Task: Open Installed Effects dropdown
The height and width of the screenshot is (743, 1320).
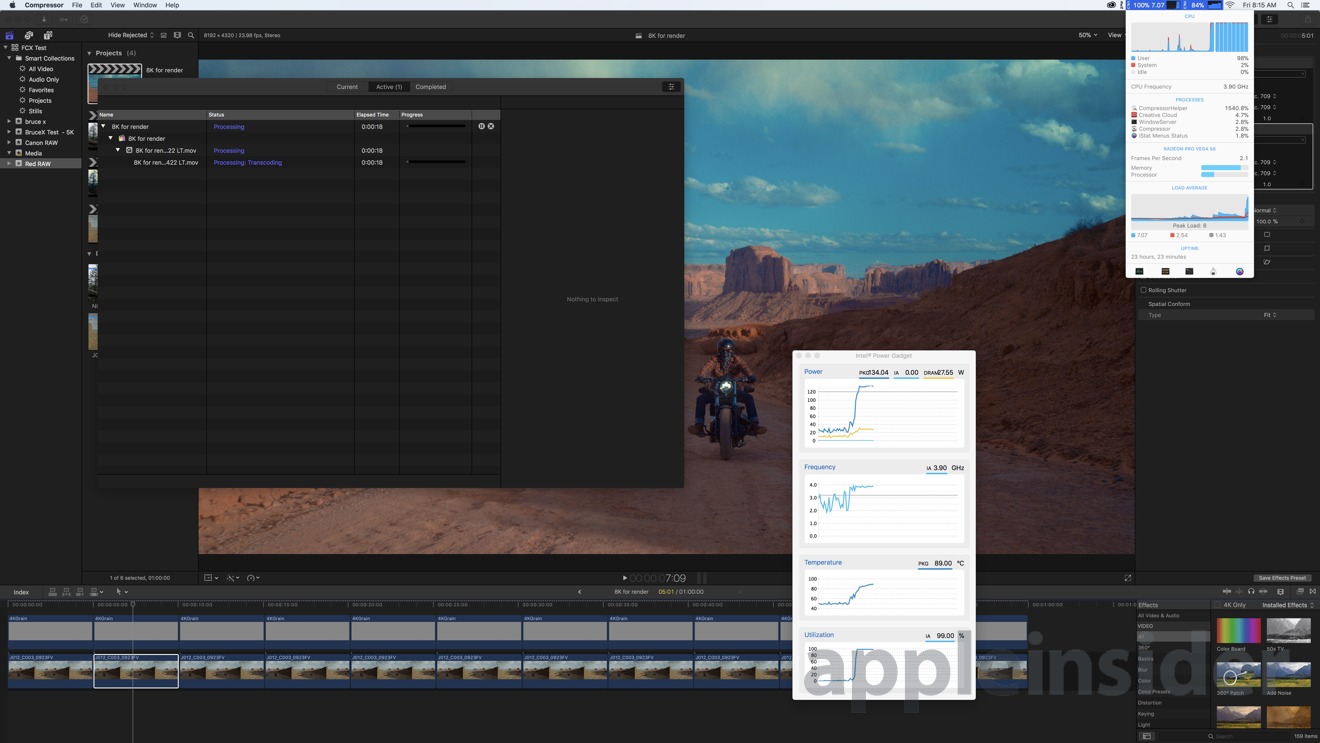Action: (1288, 605)
